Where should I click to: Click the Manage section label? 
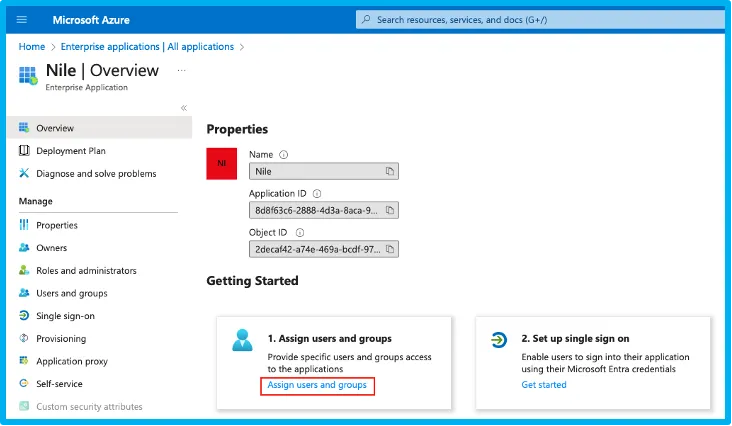[35, 201]
